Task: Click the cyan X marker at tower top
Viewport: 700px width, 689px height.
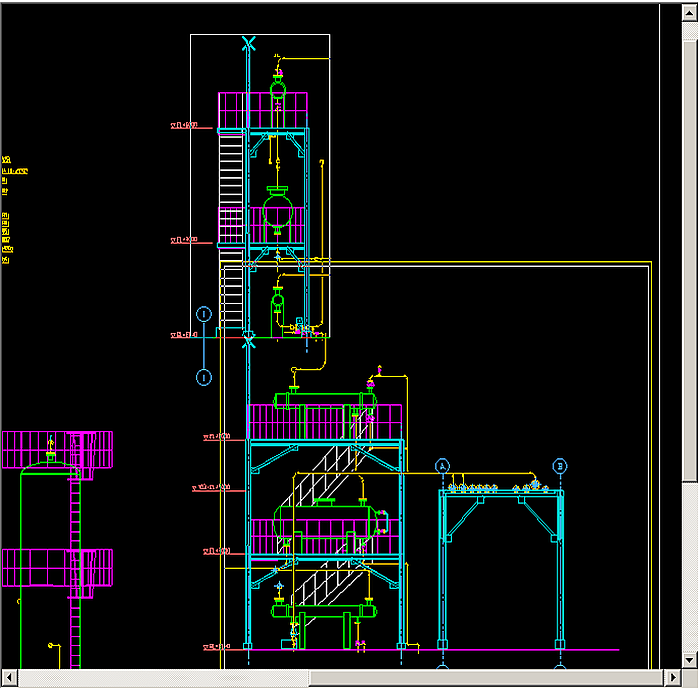Action: [x=248, y=43]
